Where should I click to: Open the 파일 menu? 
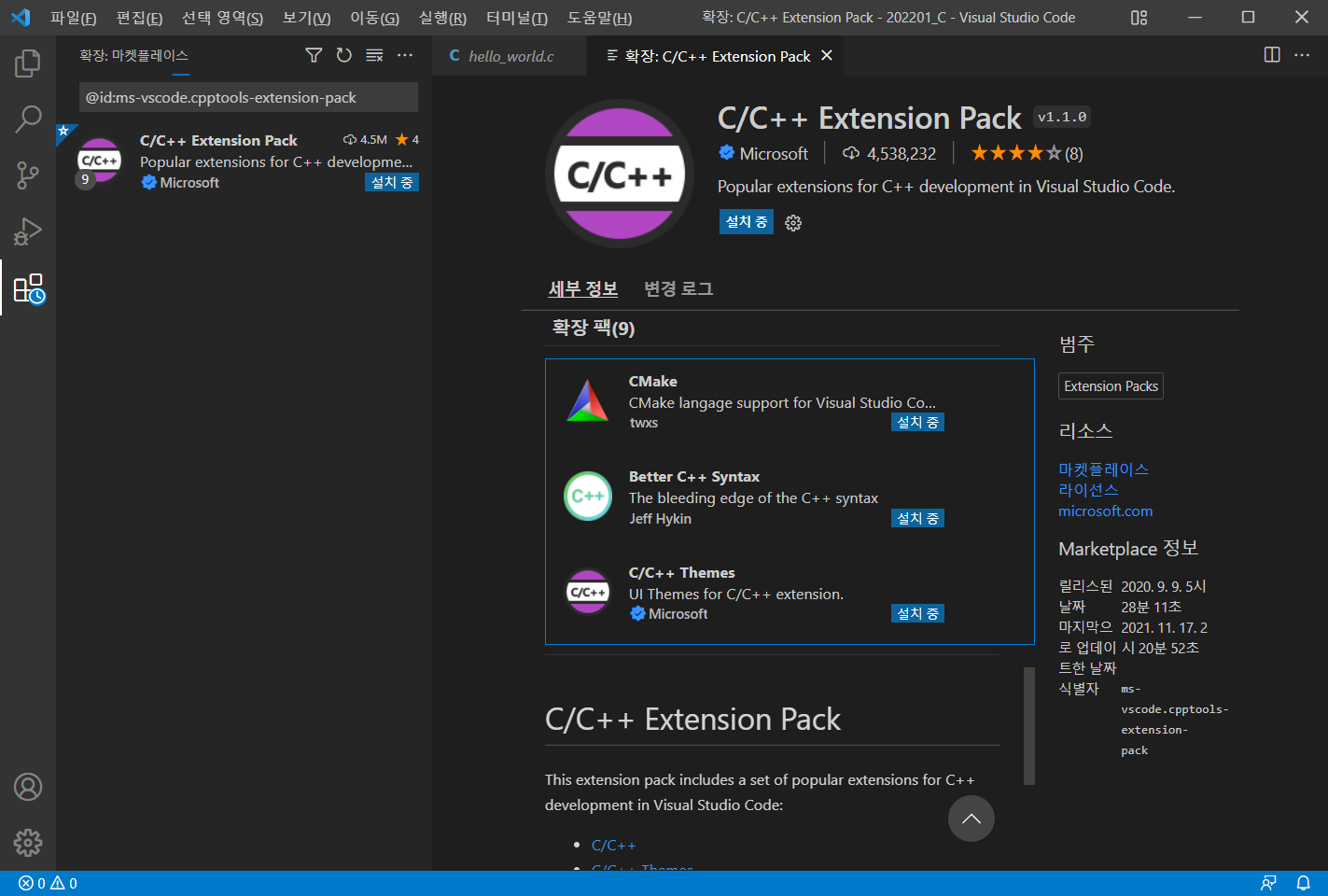(x=73, y=18)
